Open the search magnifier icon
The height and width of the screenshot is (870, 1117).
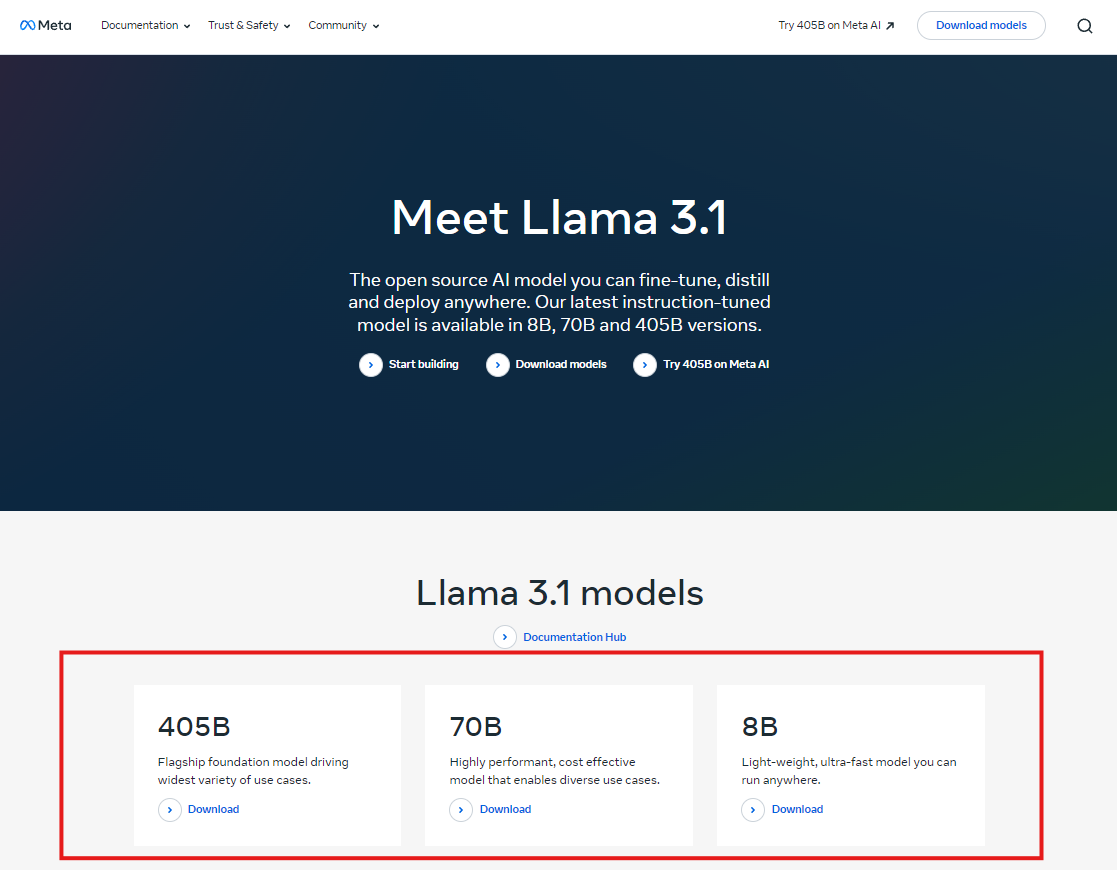point(1084,26)
